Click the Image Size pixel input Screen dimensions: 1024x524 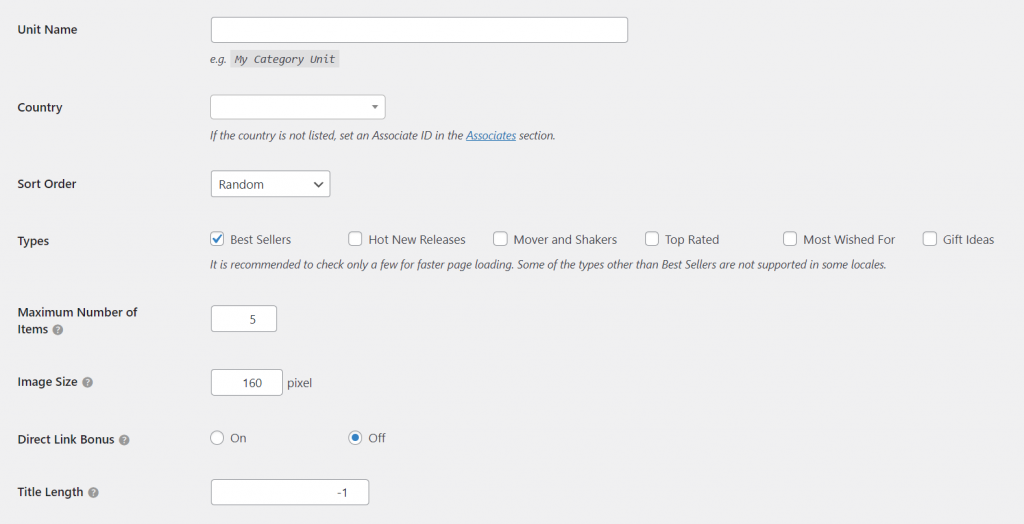coord(247,382)
